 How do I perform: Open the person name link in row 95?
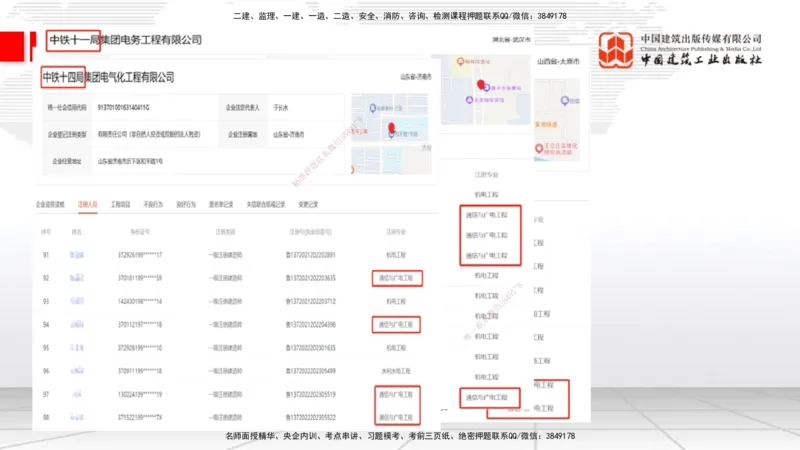click(77, 348)
